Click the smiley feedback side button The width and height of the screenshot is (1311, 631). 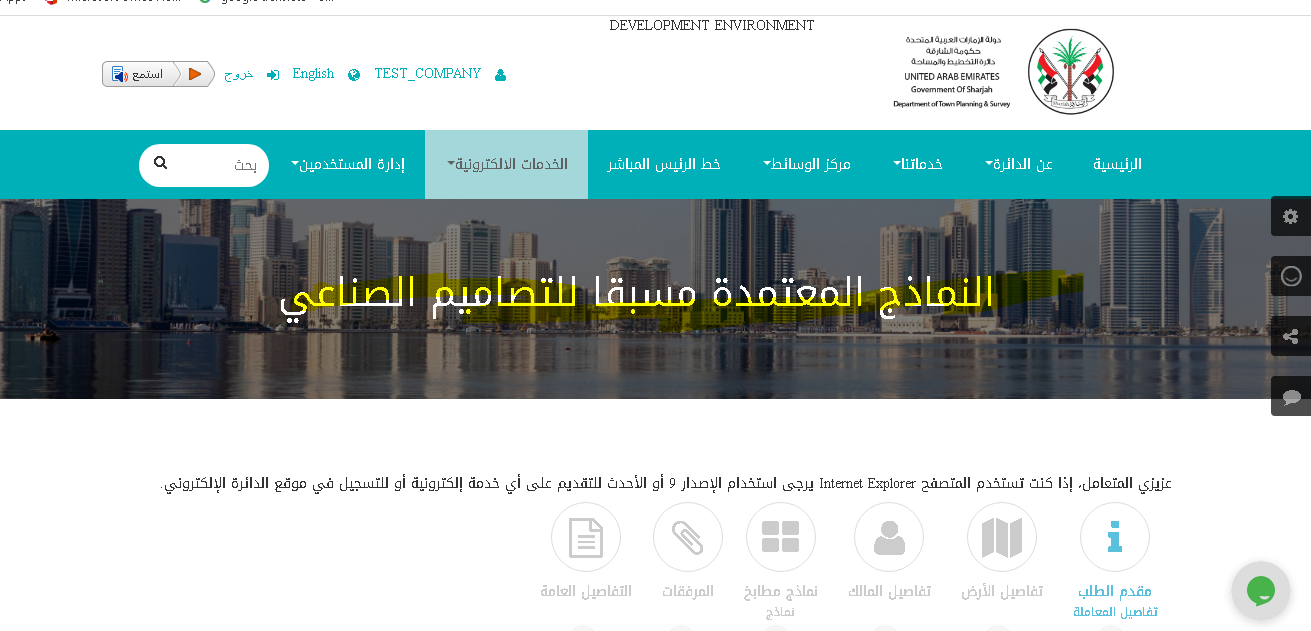click(1291, 276)
